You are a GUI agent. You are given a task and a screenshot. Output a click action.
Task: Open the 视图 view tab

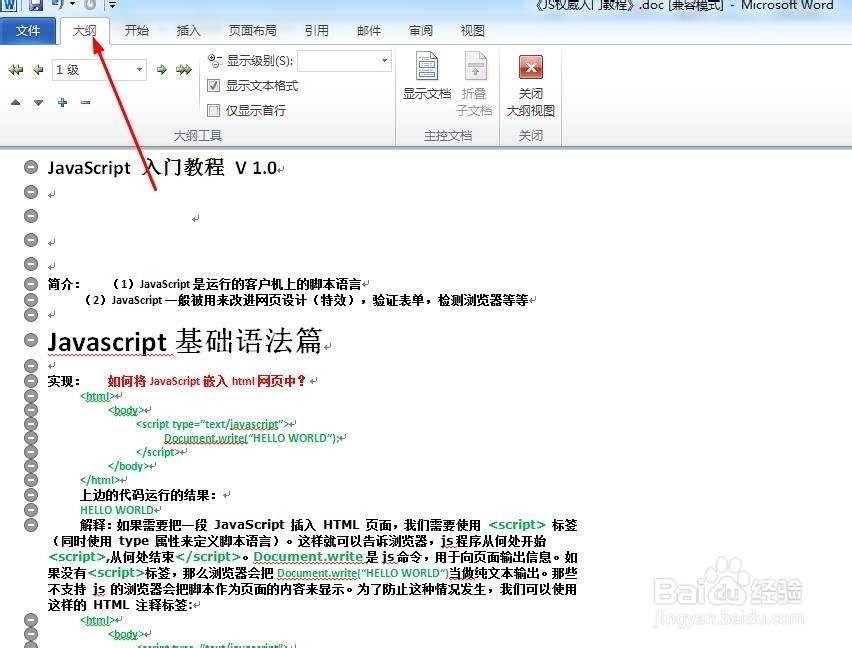point(473,31)
